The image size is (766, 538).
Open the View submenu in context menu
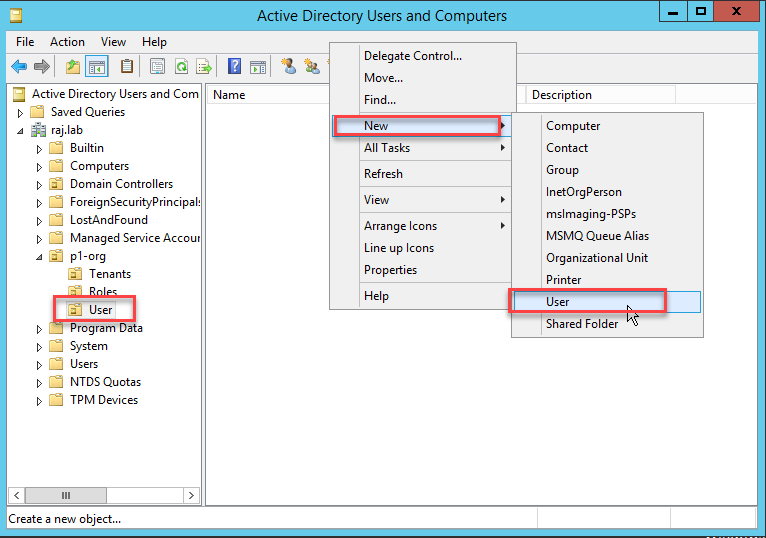pyautogui.click(x=421, y=200)
